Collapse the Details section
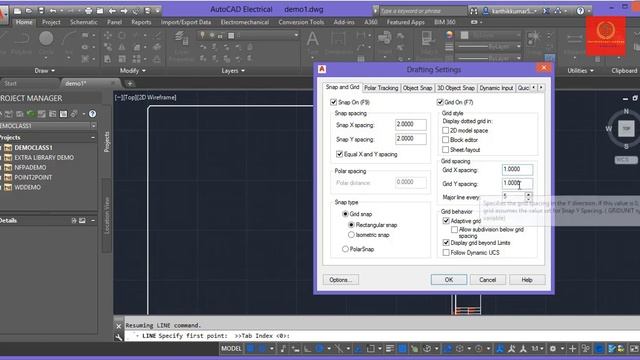The image size is (640, 360). [x=93, y=220]
